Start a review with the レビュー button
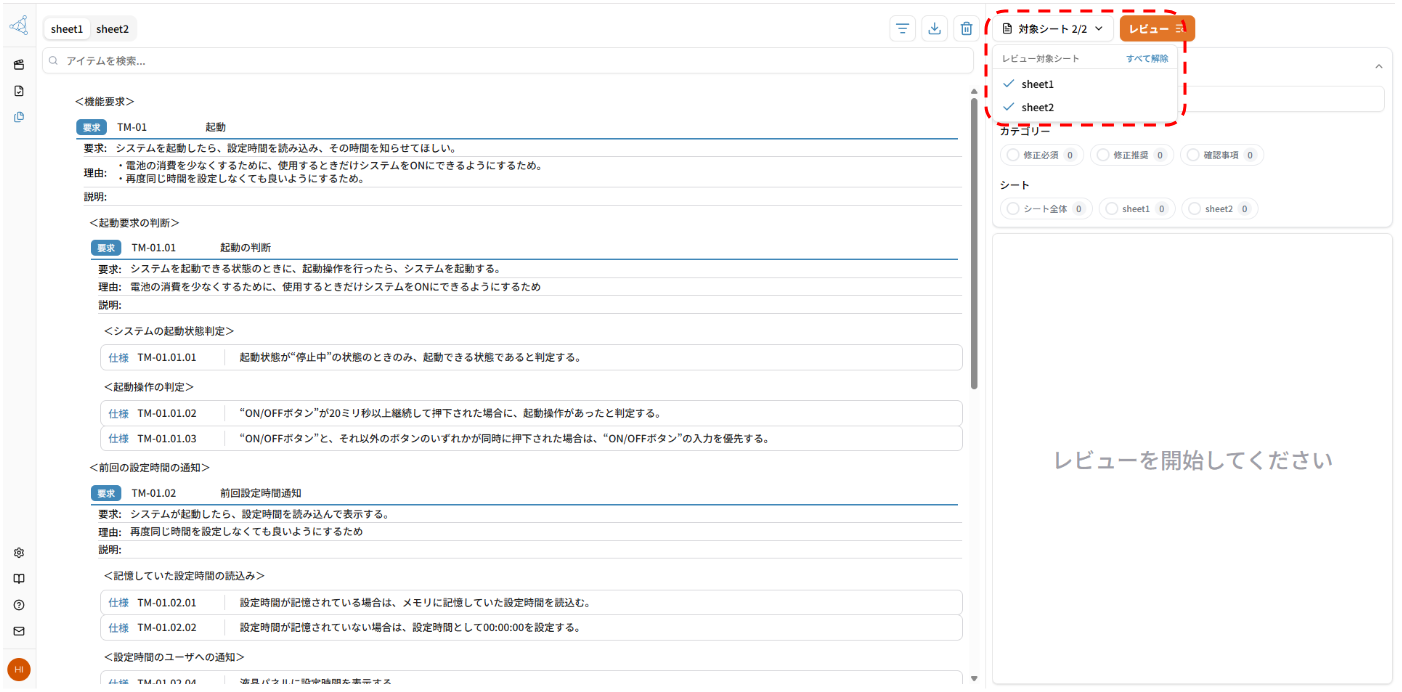 1156,28
